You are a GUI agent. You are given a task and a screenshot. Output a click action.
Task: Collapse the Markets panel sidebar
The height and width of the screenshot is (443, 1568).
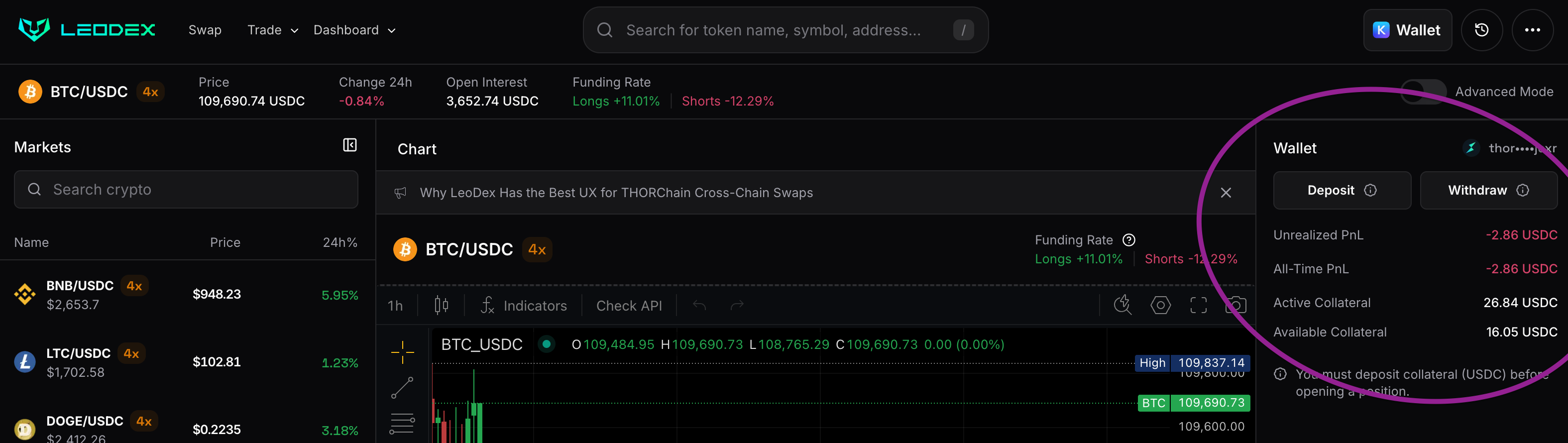click(349, 145)
